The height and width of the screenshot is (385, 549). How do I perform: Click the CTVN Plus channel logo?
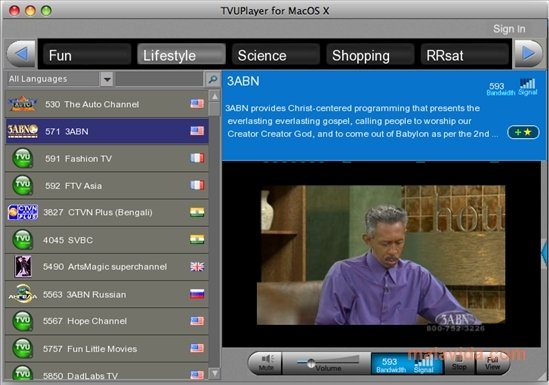(x=23, y=212)
